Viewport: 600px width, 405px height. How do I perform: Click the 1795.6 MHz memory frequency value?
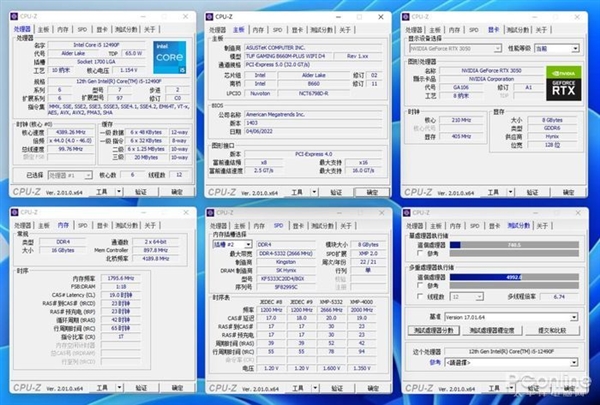(x=120, y=278)
